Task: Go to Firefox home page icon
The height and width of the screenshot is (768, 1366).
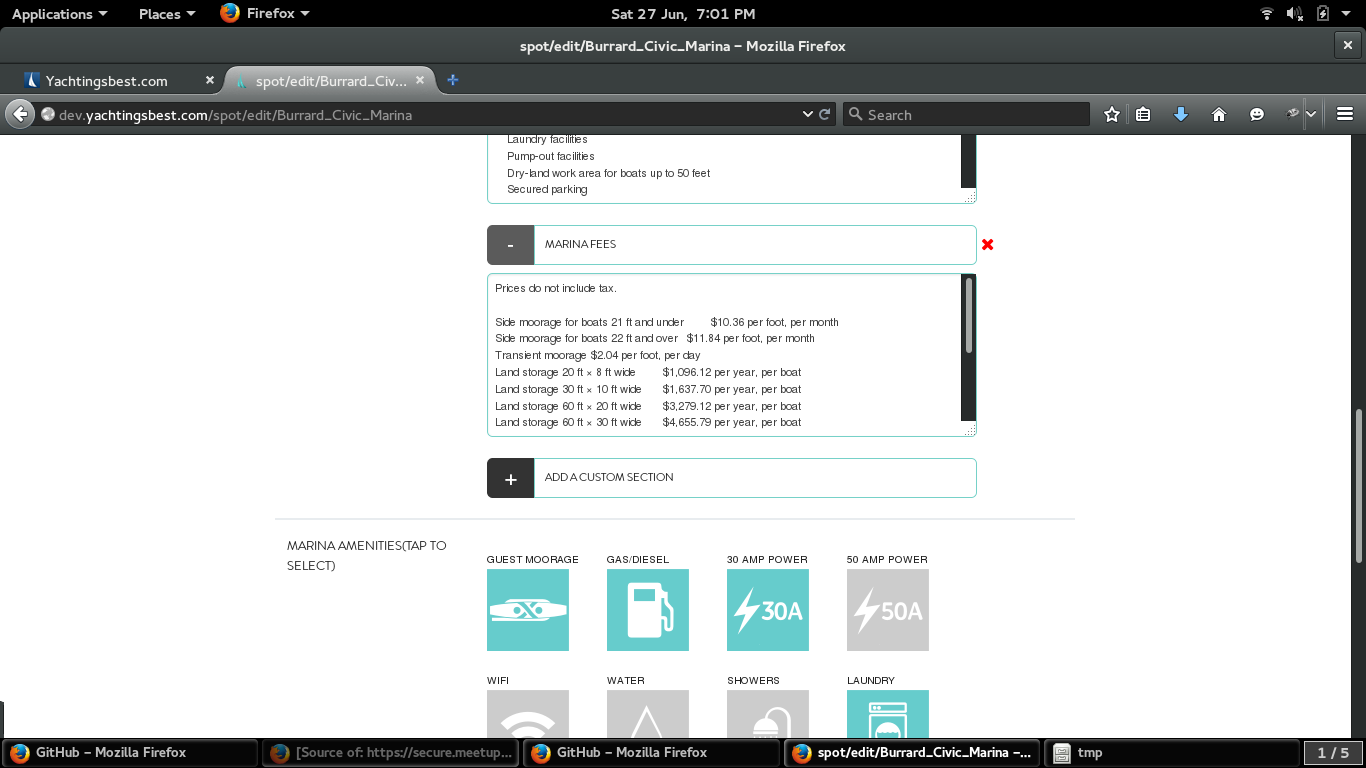Action: tap(1218, 115)
